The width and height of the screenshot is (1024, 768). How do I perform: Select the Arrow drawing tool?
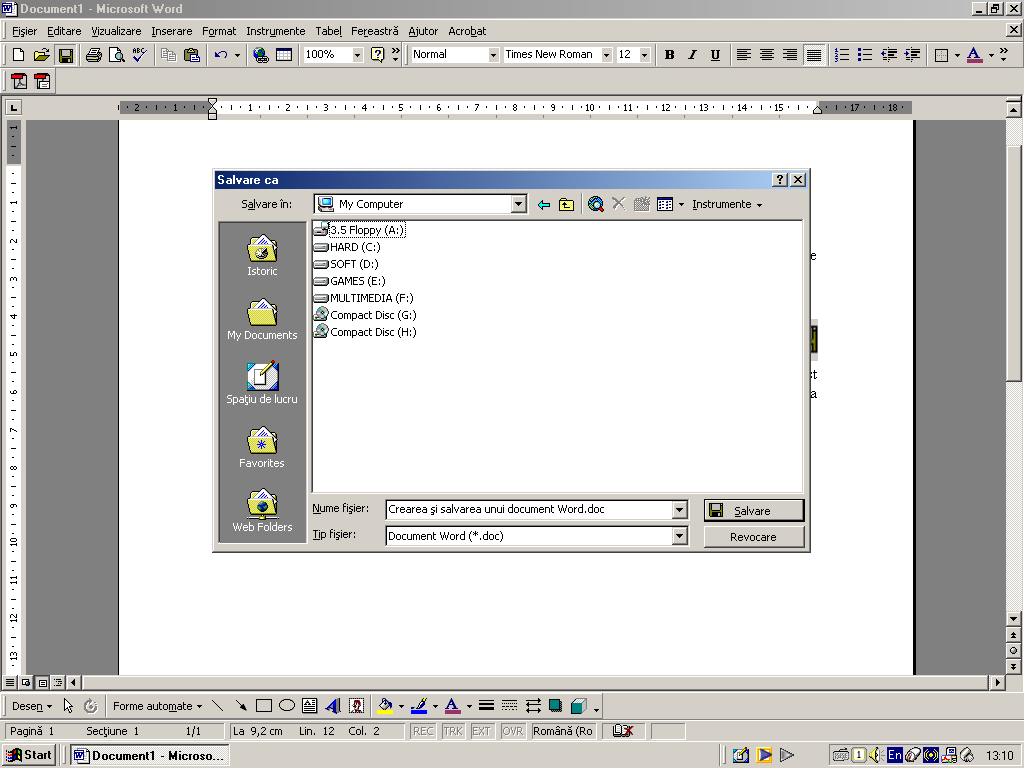241,706
